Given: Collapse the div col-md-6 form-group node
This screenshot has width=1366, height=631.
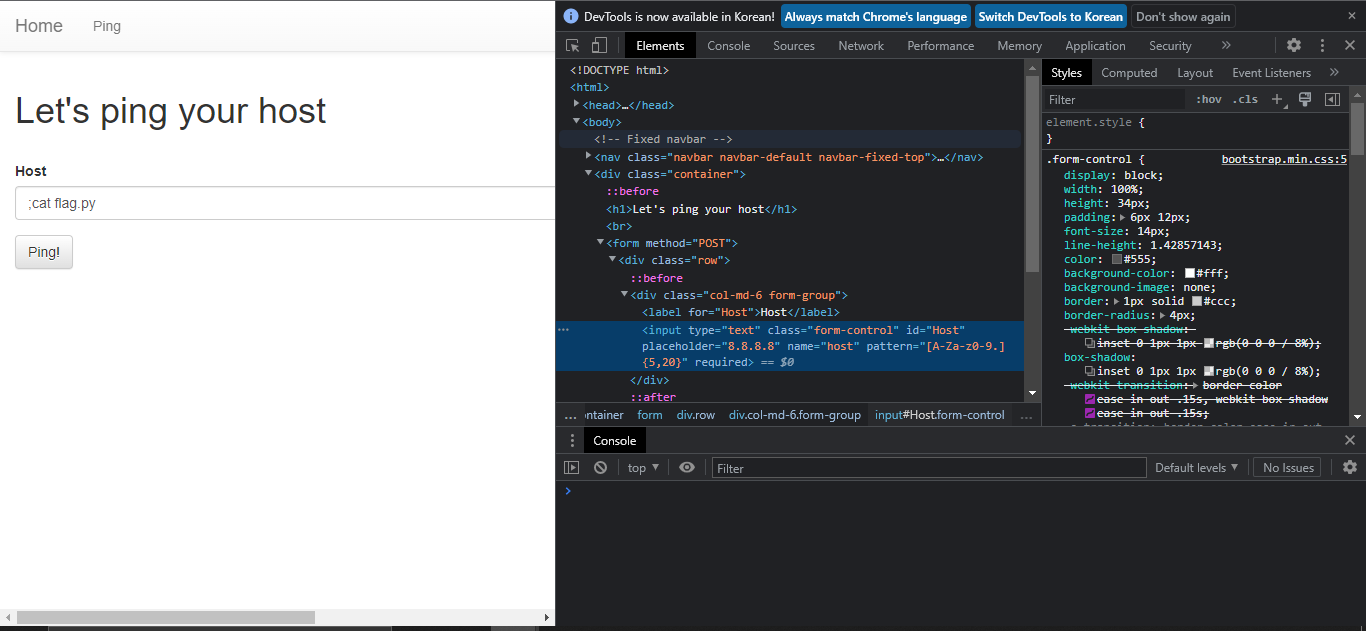Looking at the screenshot, I should [625, 294].
